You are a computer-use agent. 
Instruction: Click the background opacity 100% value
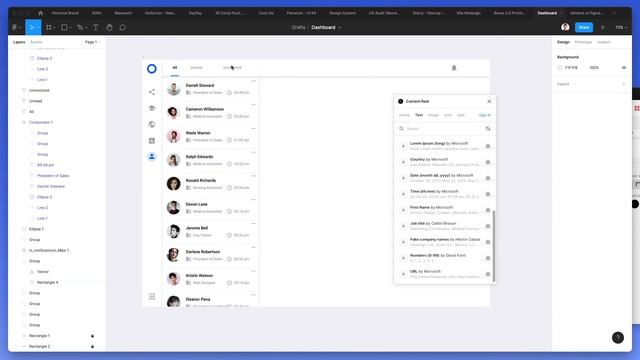594,68
